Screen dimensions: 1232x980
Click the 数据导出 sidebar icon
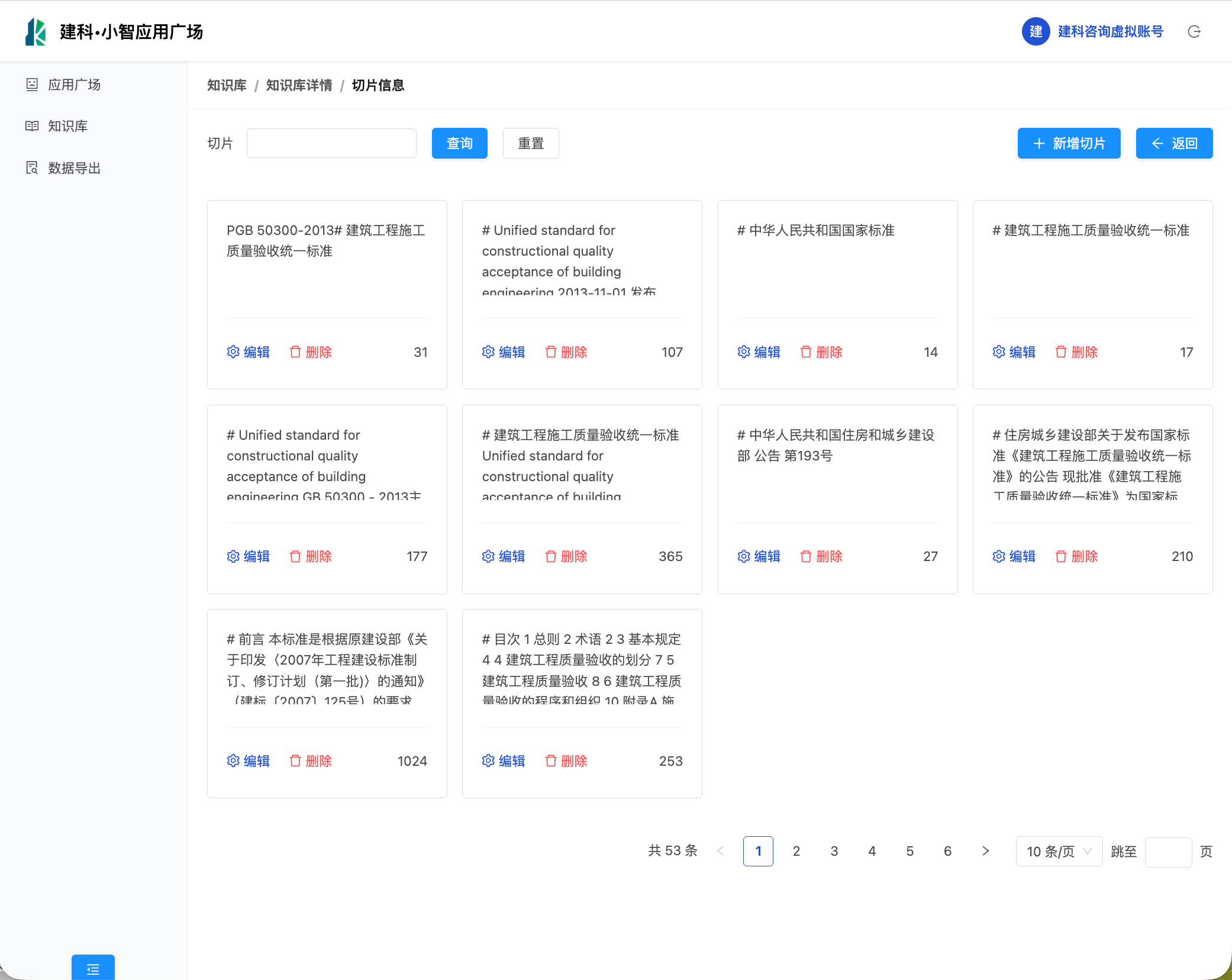(32, 168)
